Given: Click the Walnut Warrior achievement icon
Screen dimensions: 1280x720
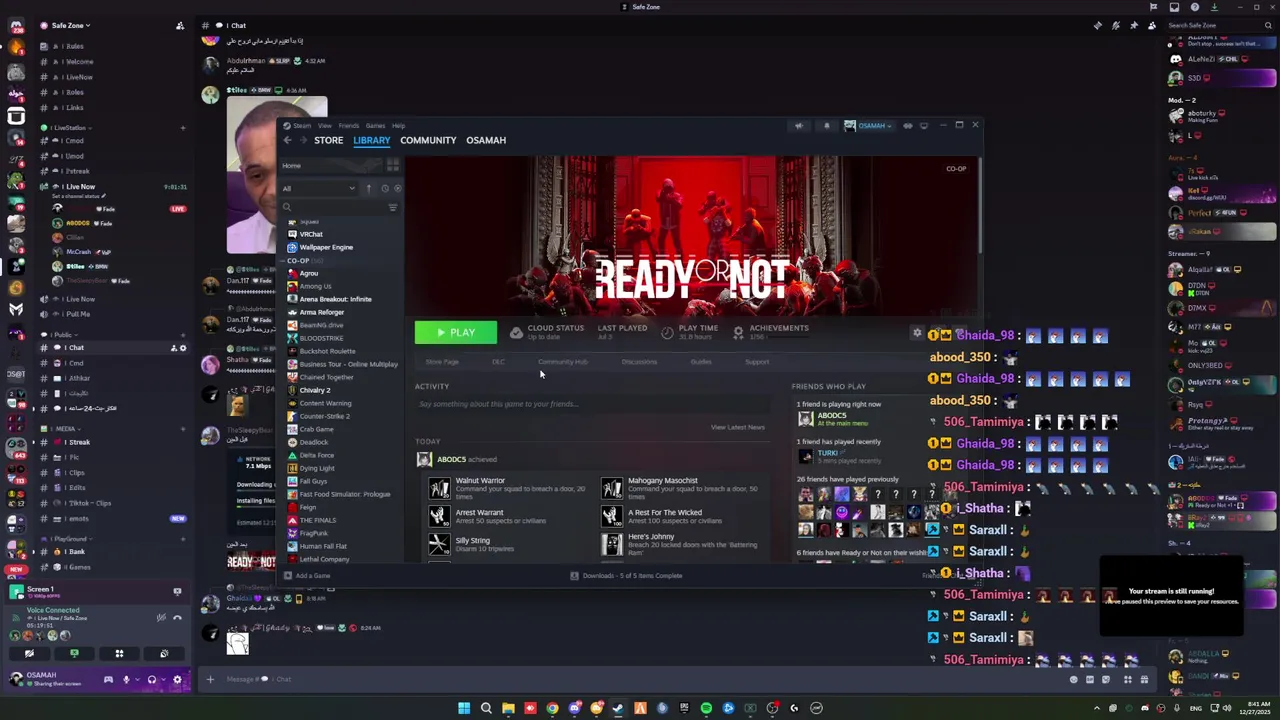Looking at the screenshot, I should (x=439, y=487).
